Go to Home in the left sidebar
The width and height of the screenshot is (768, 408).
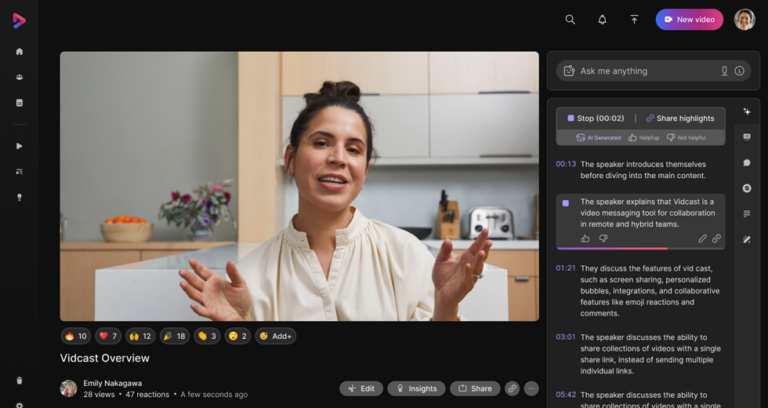pos(19,52)
